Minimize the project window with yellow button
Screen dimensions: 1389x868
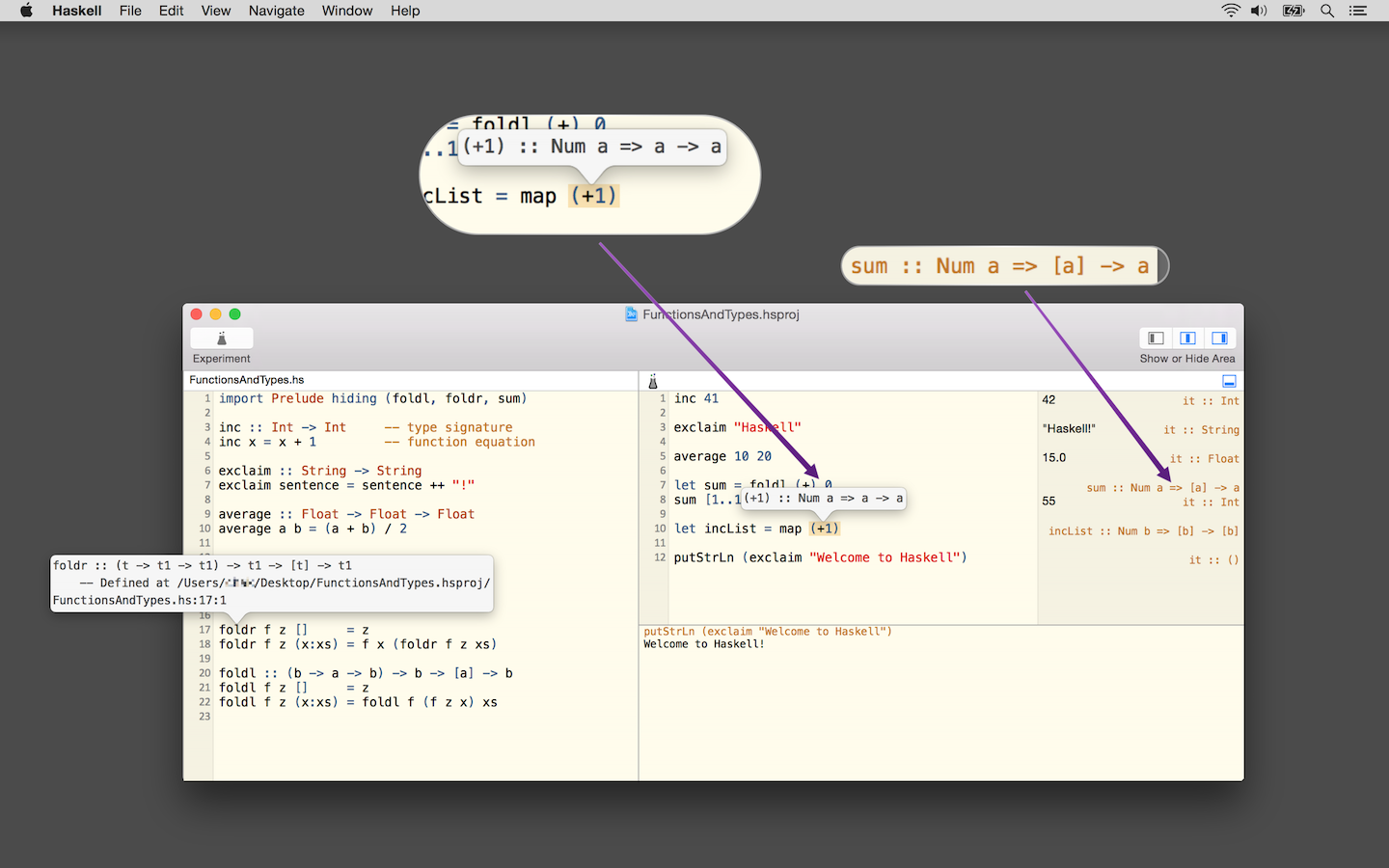(x=216, y=314)
